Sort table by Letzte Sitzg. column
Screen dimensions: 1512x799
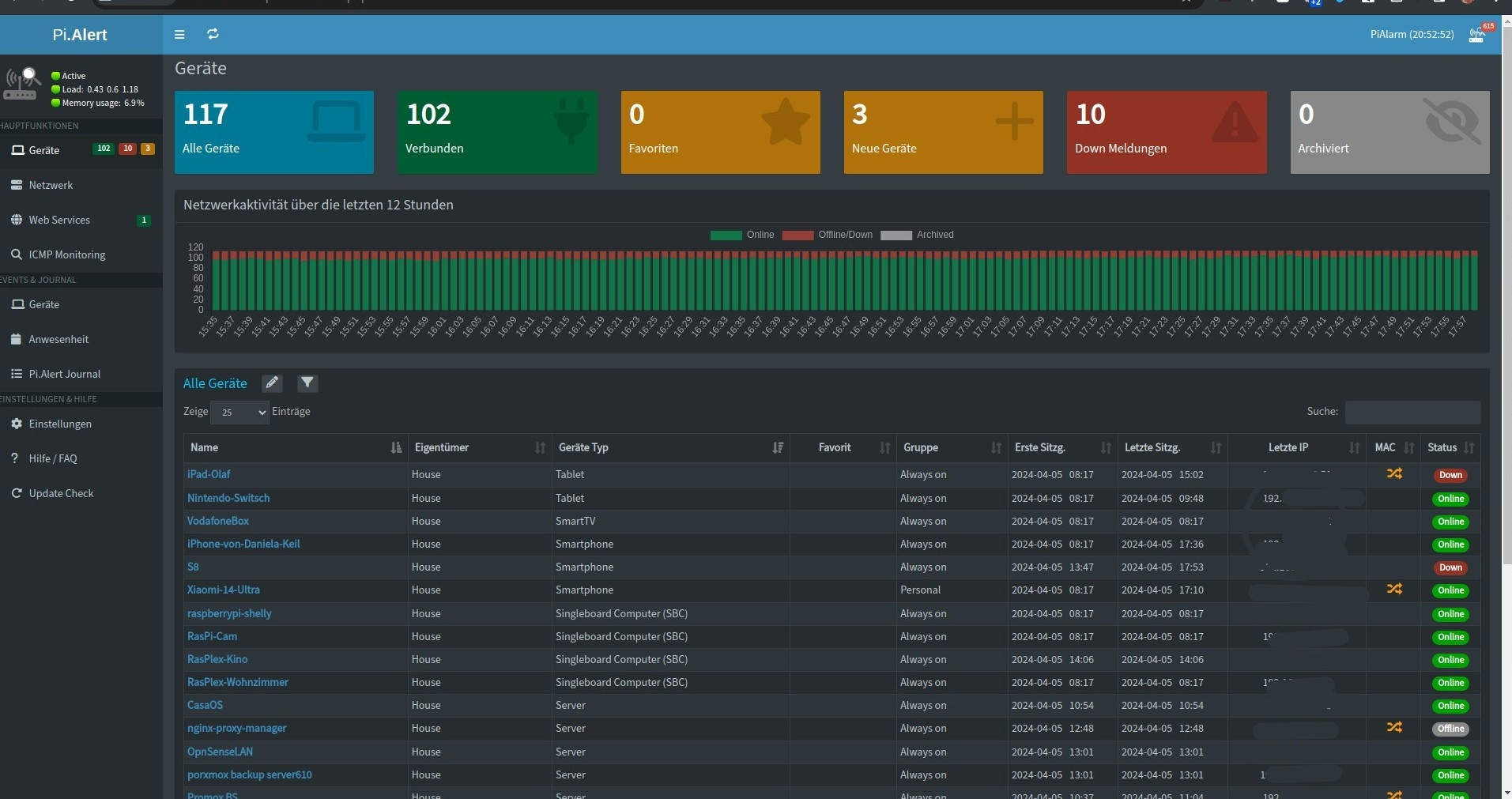[x=1173, y=447]
